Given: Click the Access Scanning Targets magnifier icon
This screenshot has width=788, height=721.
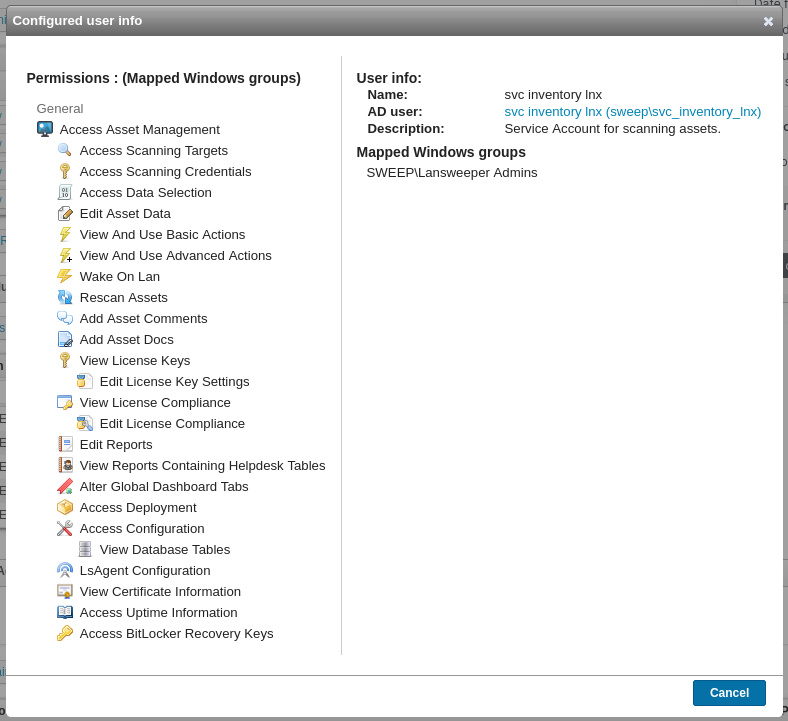Looking at the screenshot, I should click(x=65, y=150).
